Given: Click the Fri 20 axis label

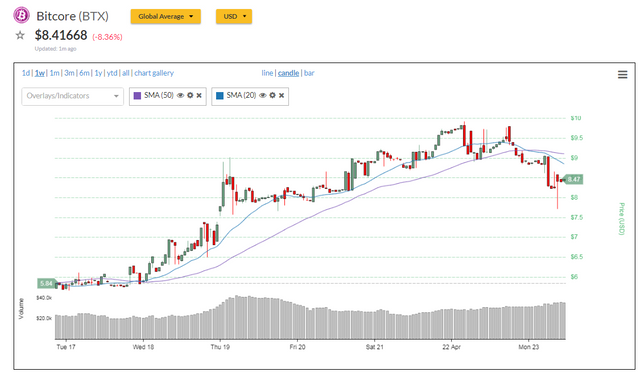Looking at the screenshot, I should [297, 347].
